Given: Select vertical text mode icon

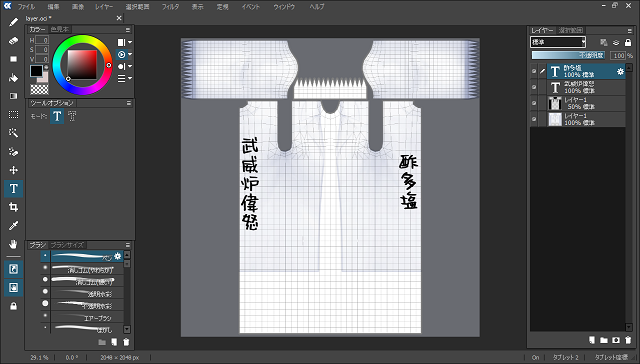Looking at the screenshot, I should click(x=72, y=116).
